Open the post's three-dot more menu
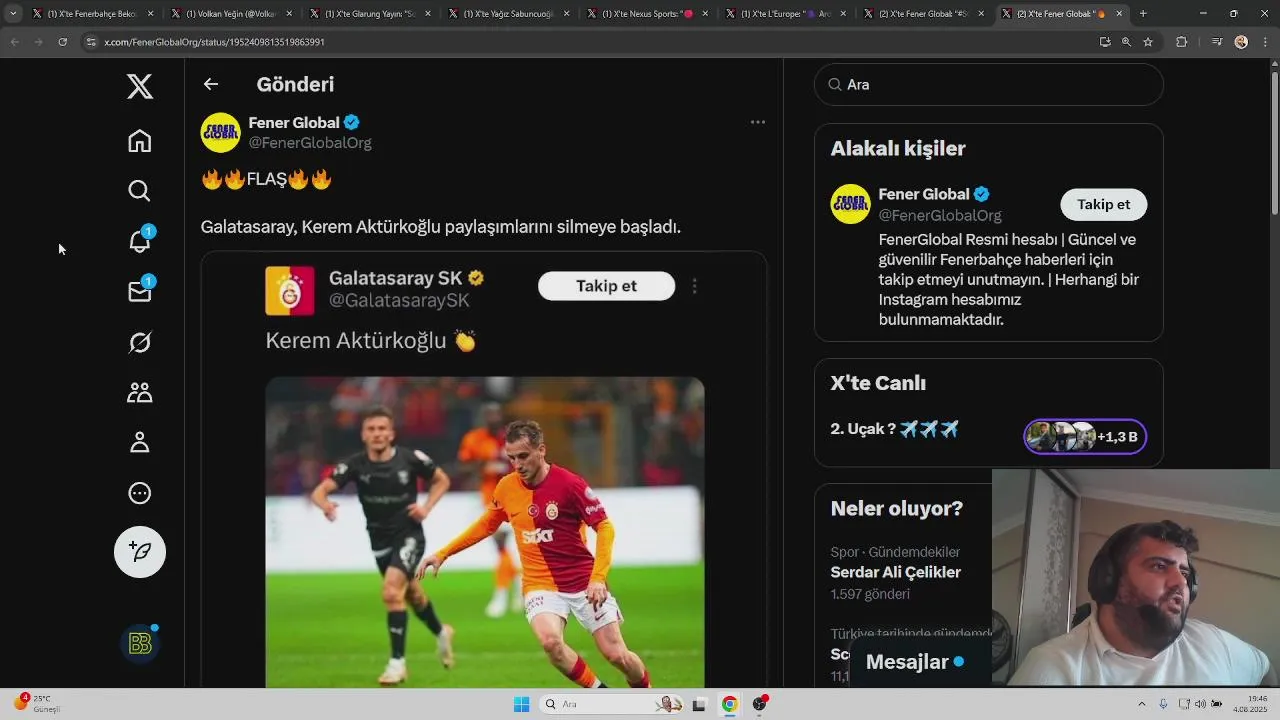This screenshot has height=720, width=1280. [758, 122]
